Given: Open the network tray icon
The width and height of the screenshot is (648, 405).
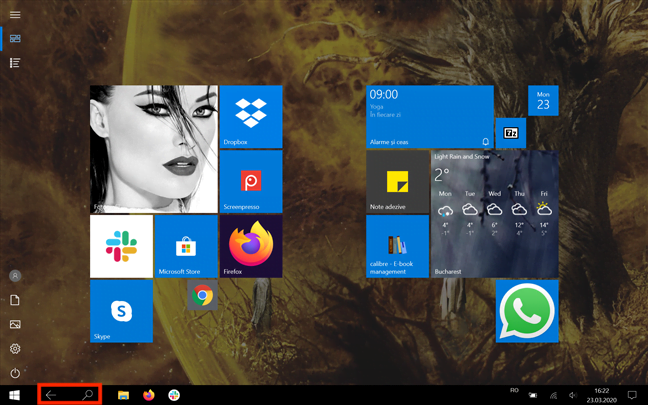Looking at the screenshot, I should pyautogui.click(x=553, y=395).
